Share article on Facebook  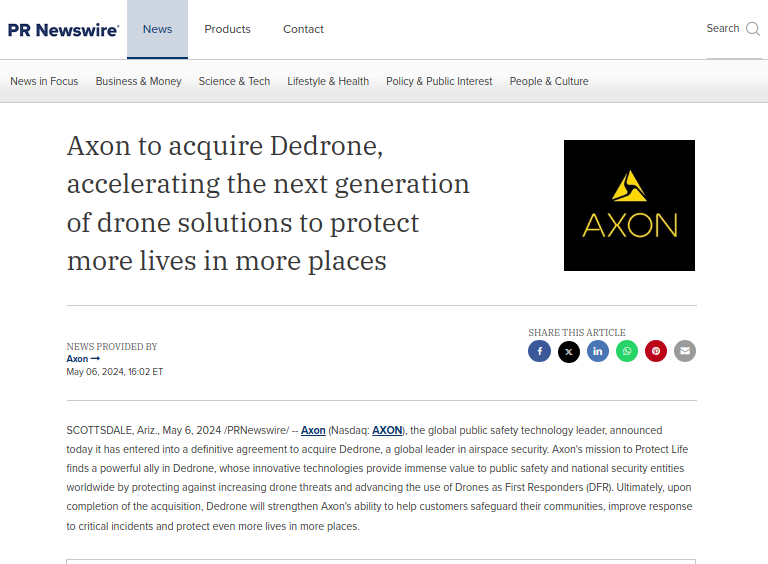coord(539,351)
